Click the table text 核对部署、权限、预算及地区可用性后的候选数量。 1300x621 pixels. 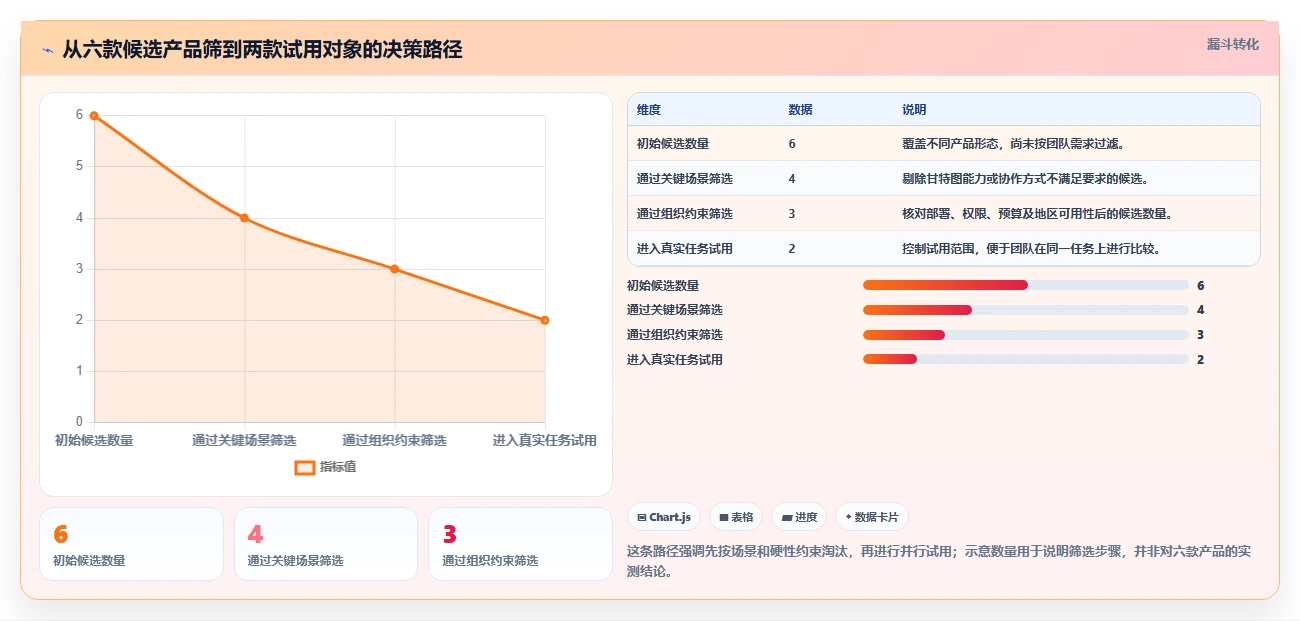click(x=1037, y=214)
